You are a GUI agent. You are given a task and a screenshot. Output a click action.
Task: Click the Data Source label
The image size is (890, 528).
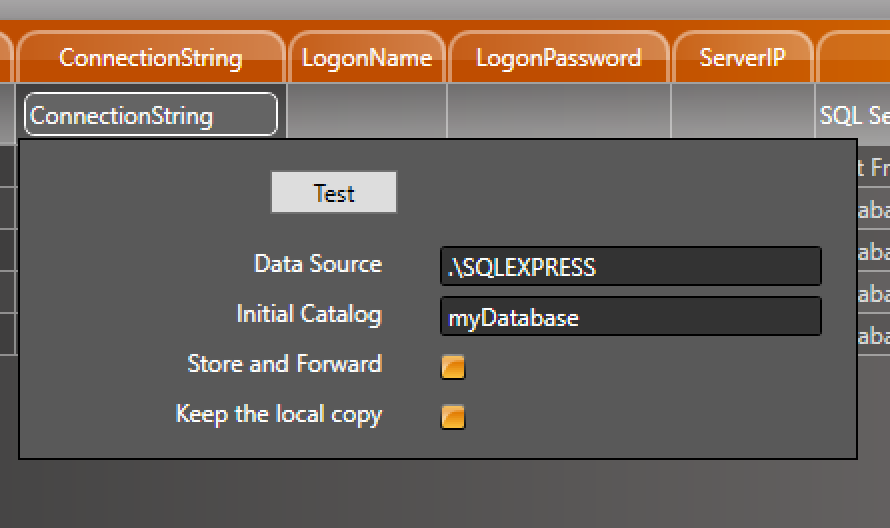tap(318, 264)
